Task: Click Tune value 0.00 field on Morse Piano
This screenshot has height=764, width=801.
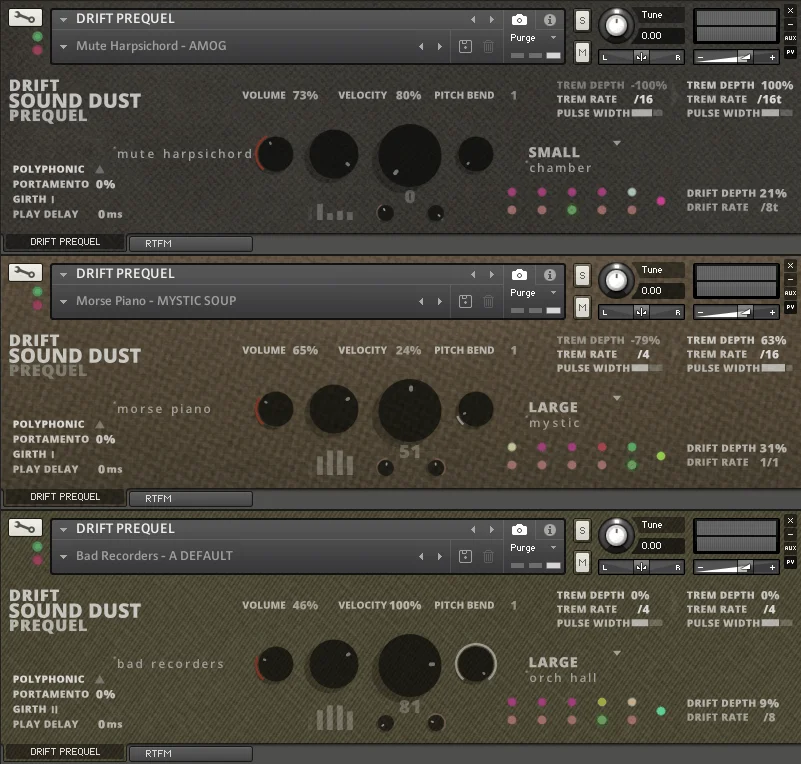Action: (x=660, y=291)
